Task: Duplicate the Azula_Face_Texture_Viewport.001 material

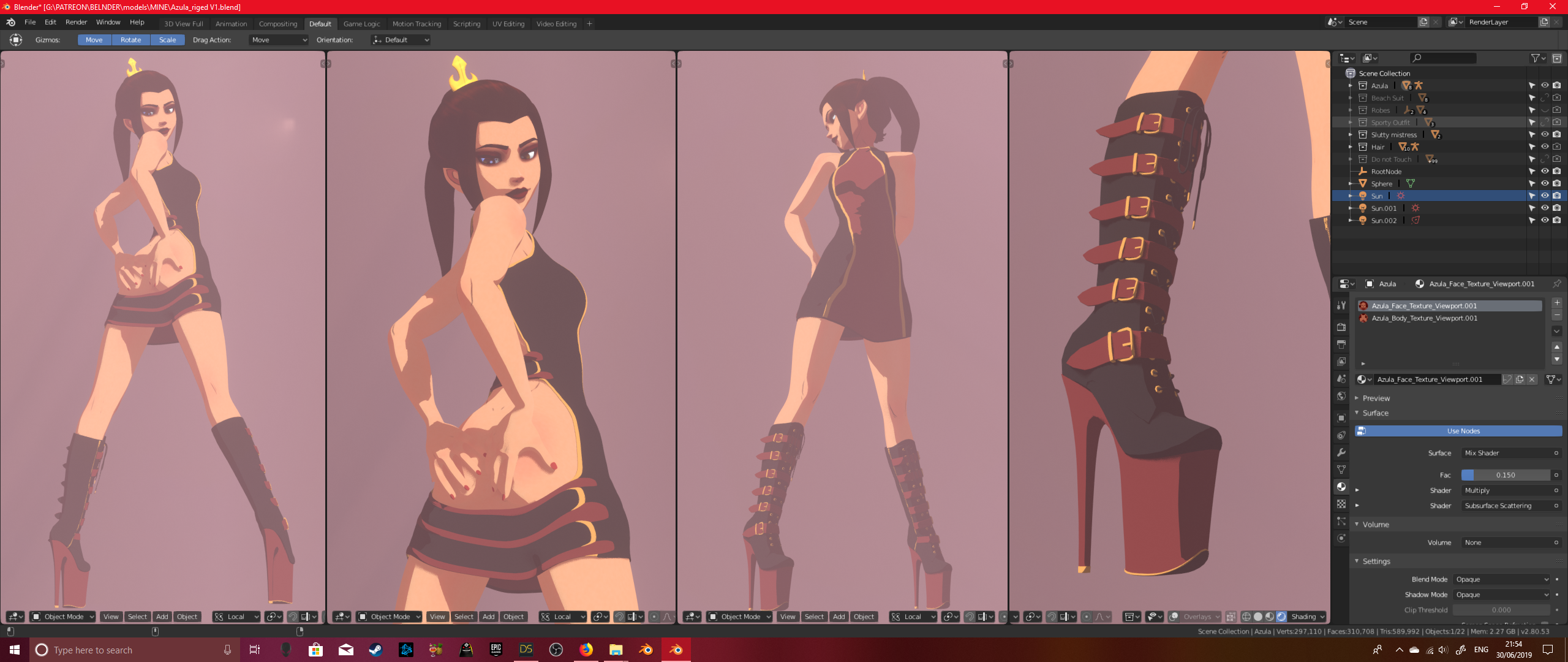Action: (1520, 379)
